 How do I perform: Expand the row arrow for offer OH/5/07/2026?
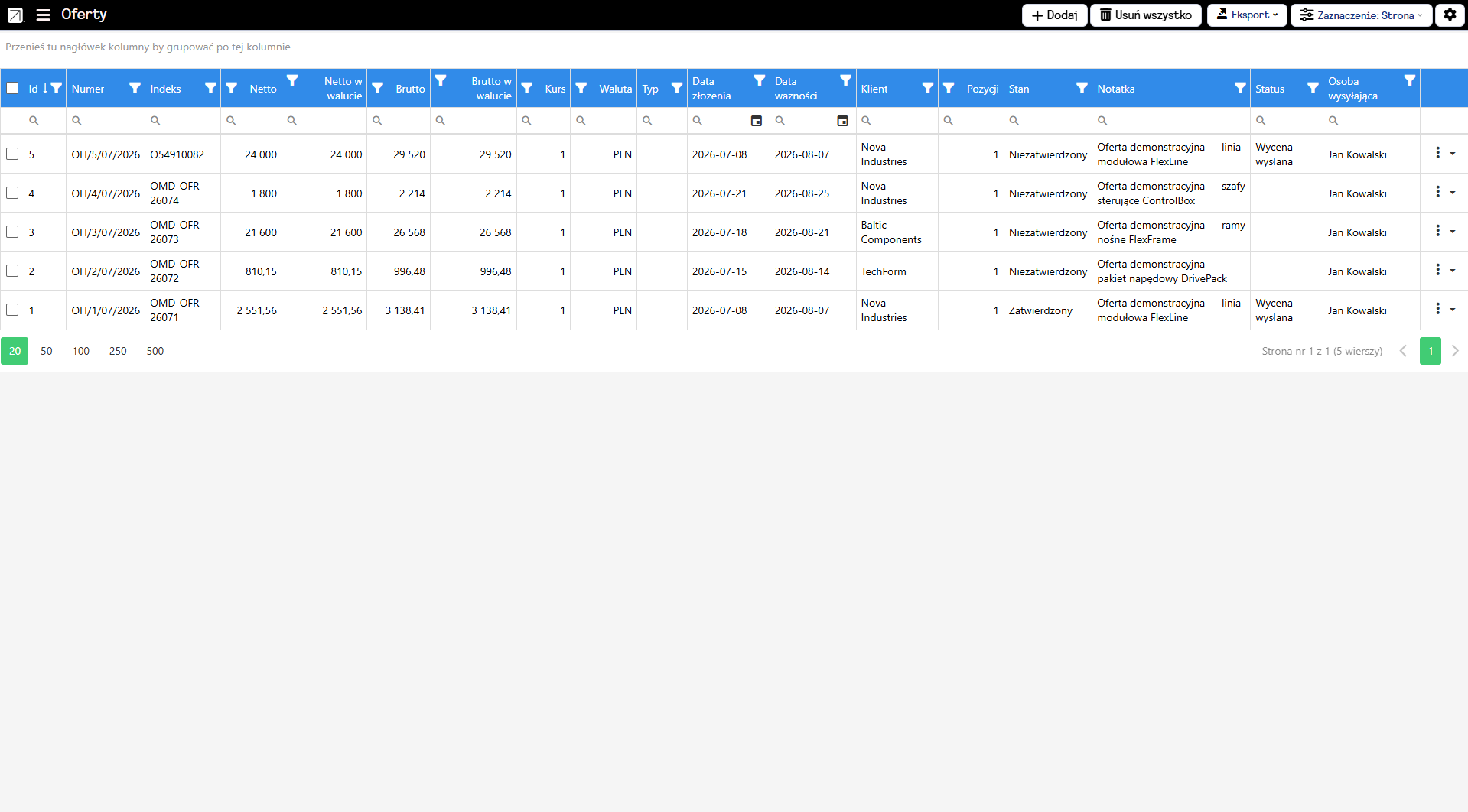(1452, 154)
